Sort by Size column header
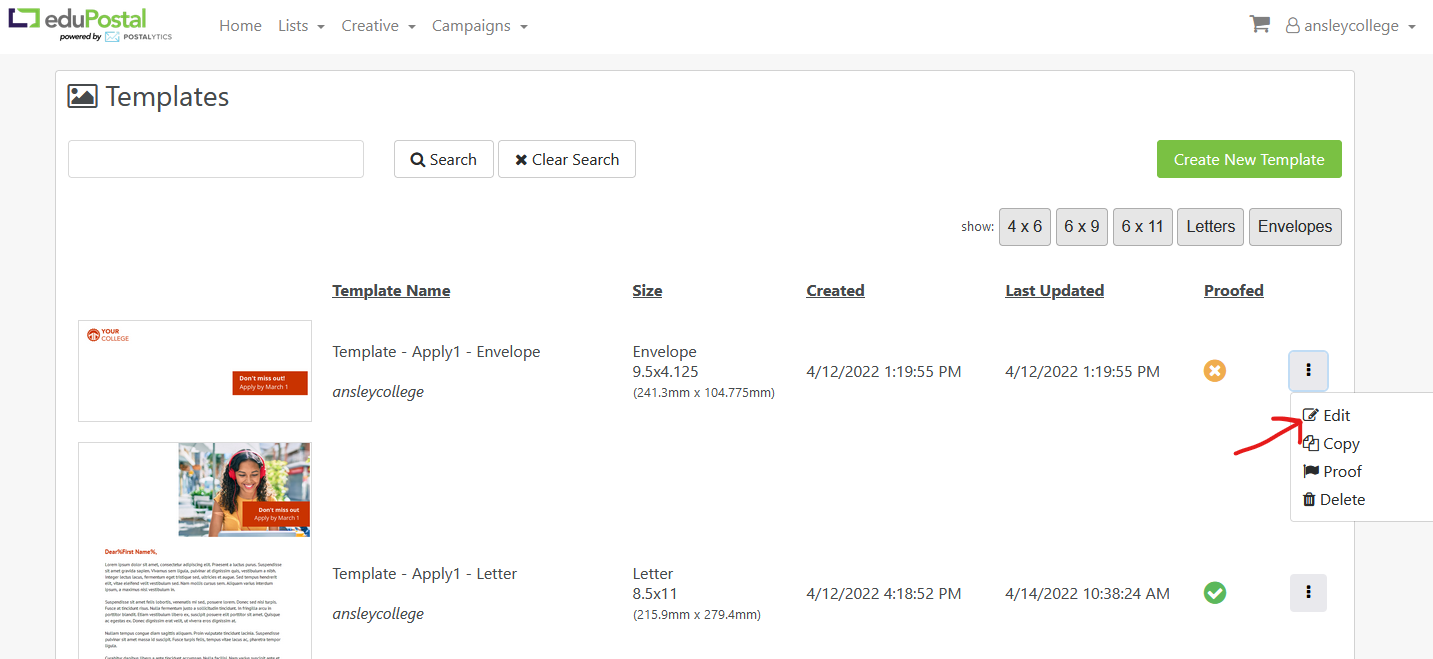1433x659 pixels. [x=647, y=291]
